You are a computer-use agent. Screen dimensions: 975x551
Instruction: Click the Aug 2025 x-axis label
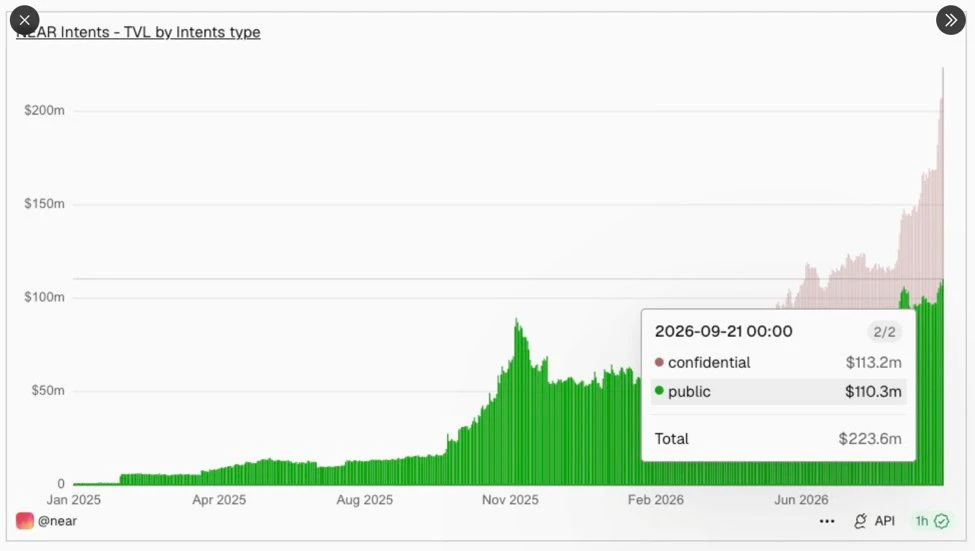pyautogui.click(x=364, y=500)
